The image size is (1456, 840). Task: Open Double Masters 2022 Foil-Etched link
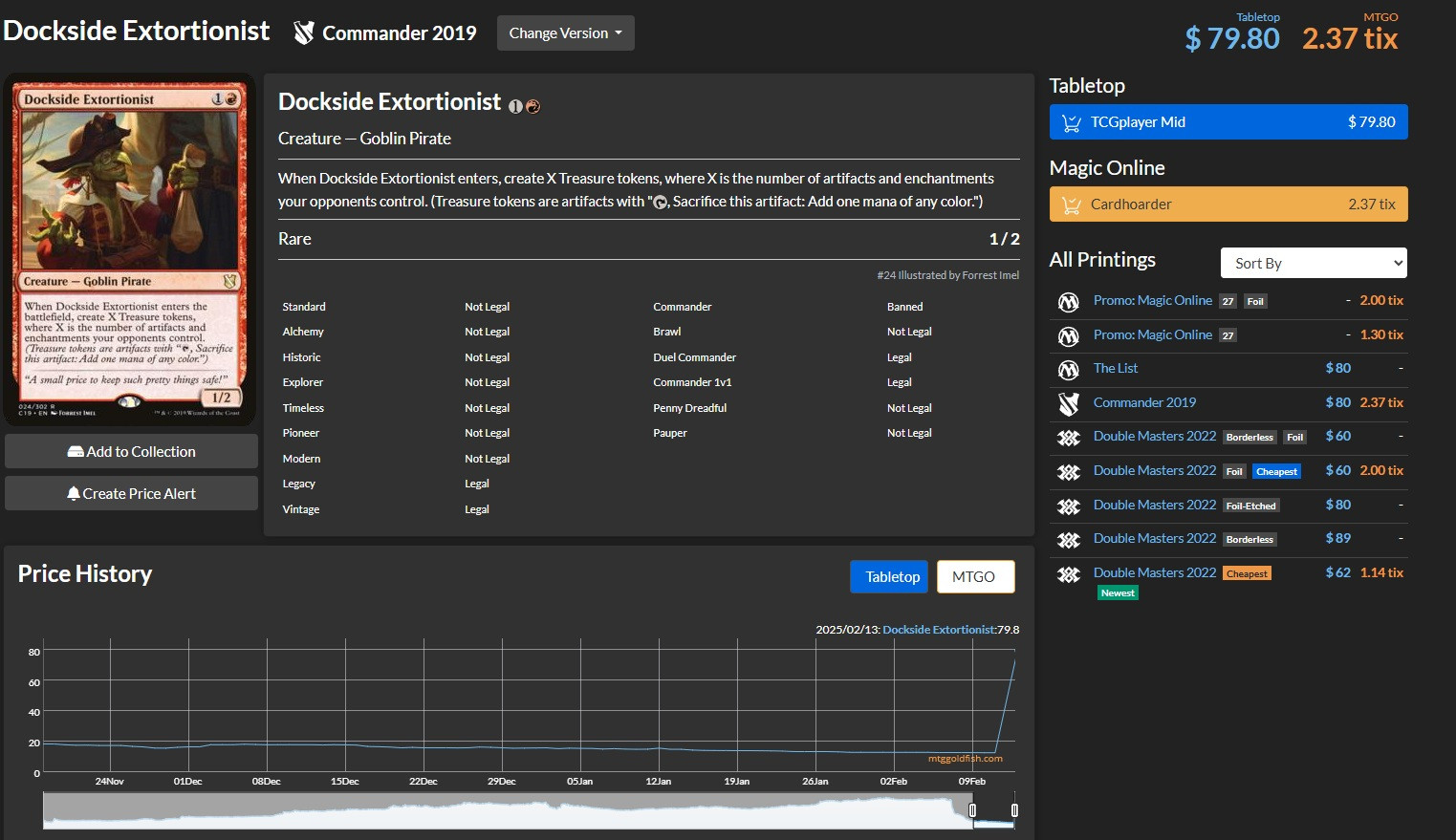[1155, 505]
